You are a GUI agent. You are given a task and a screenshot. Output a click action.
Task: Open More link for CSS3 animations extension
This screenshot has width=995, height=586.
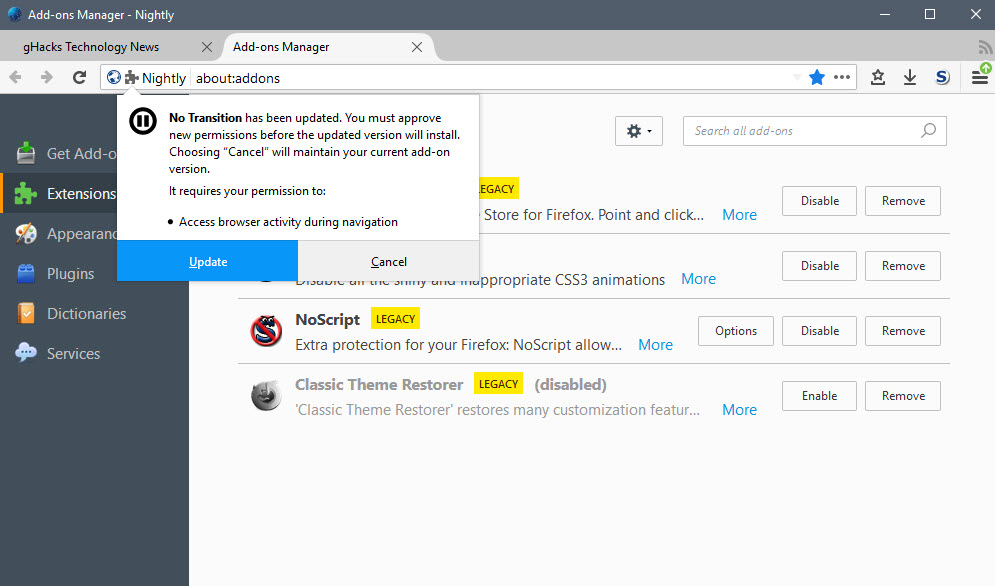pyautogui.click(x=698, y=279)
